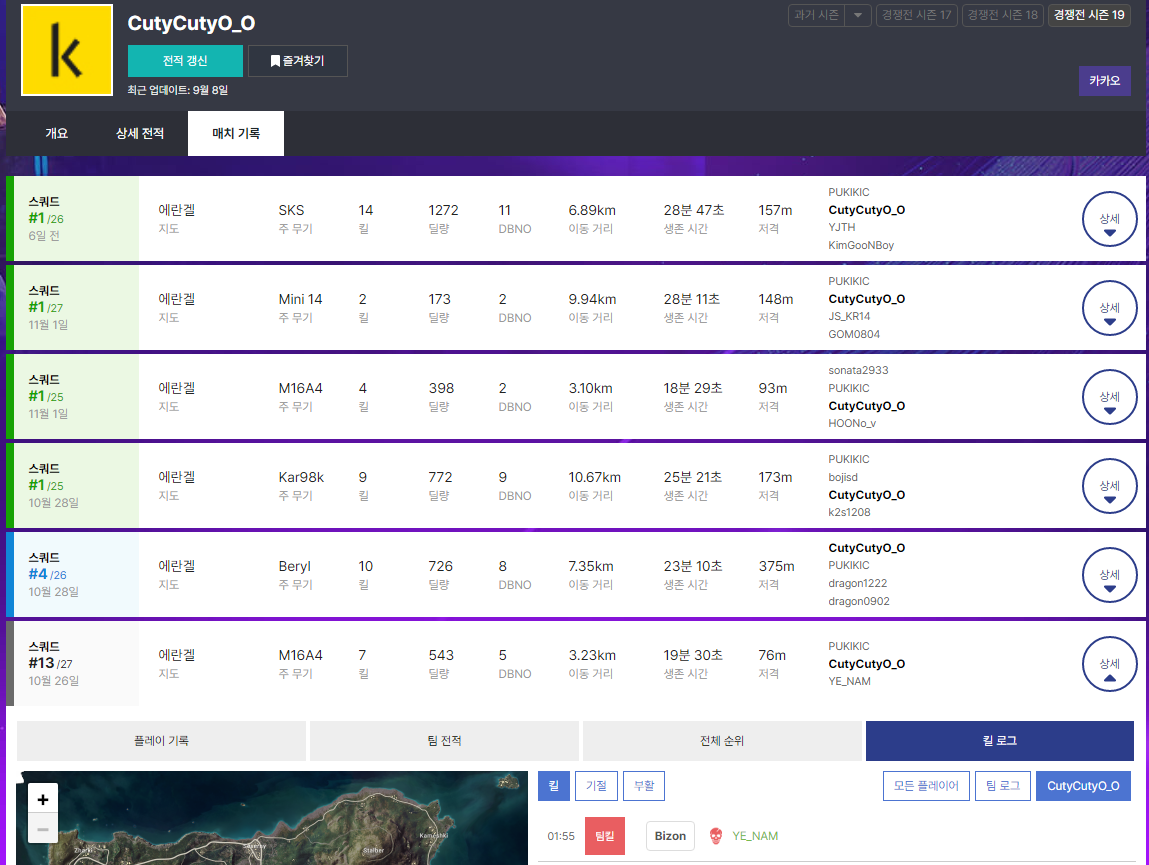Click the 전적 갱신 refresh button
This screenshot has height=865, width=1149.
[185, 61]
